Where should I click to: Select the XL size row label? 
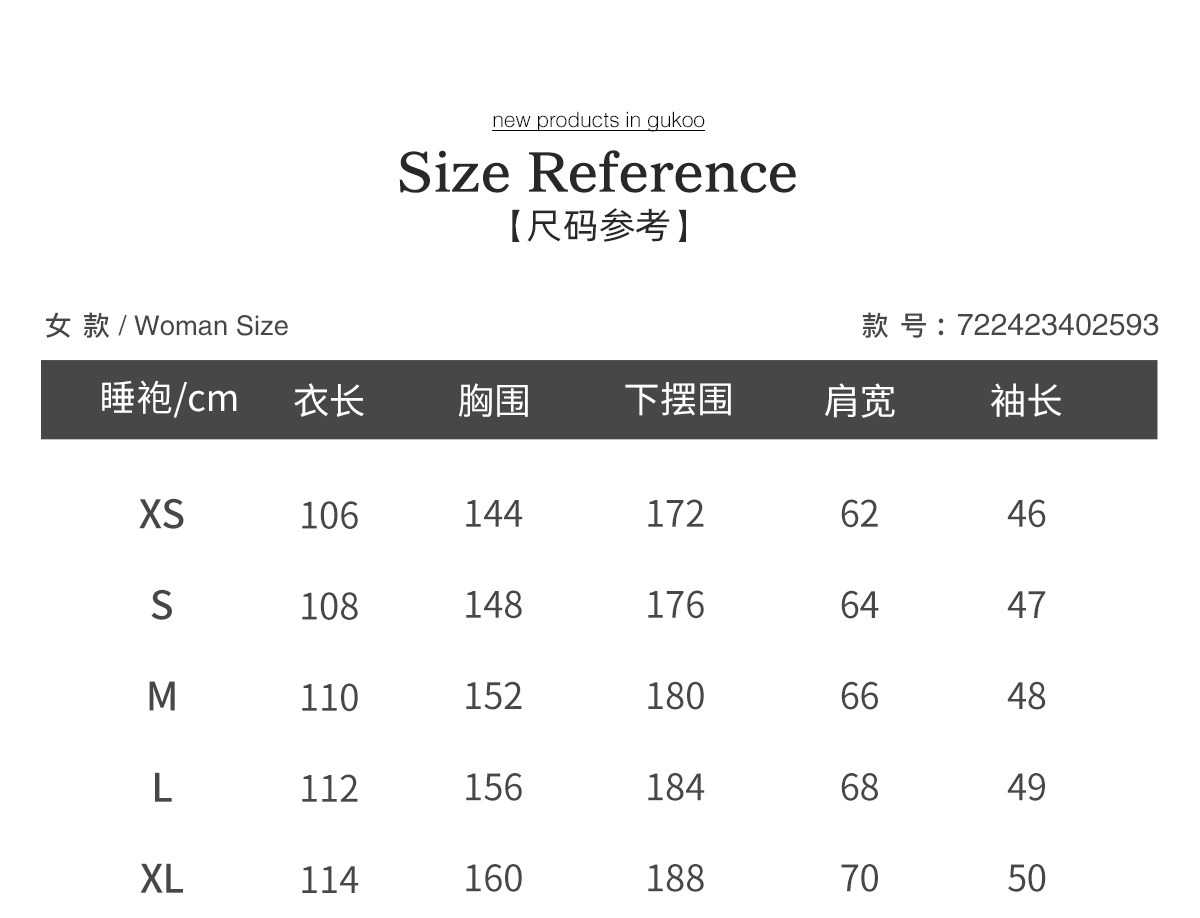click(161, 879)
